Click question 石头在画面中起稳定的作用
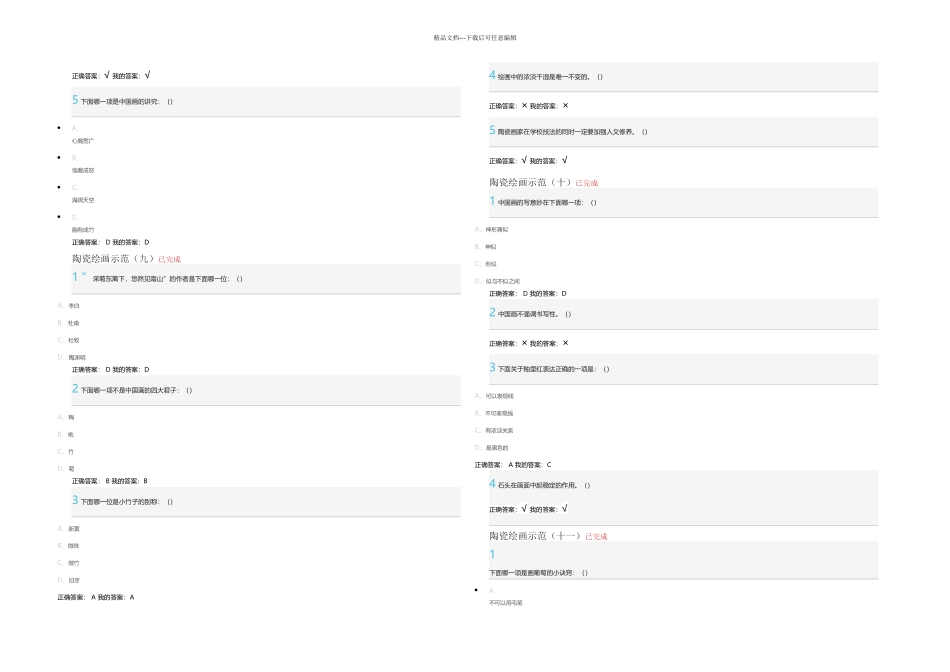The height and width of the screenshot is (672, 950). [543, 486]
